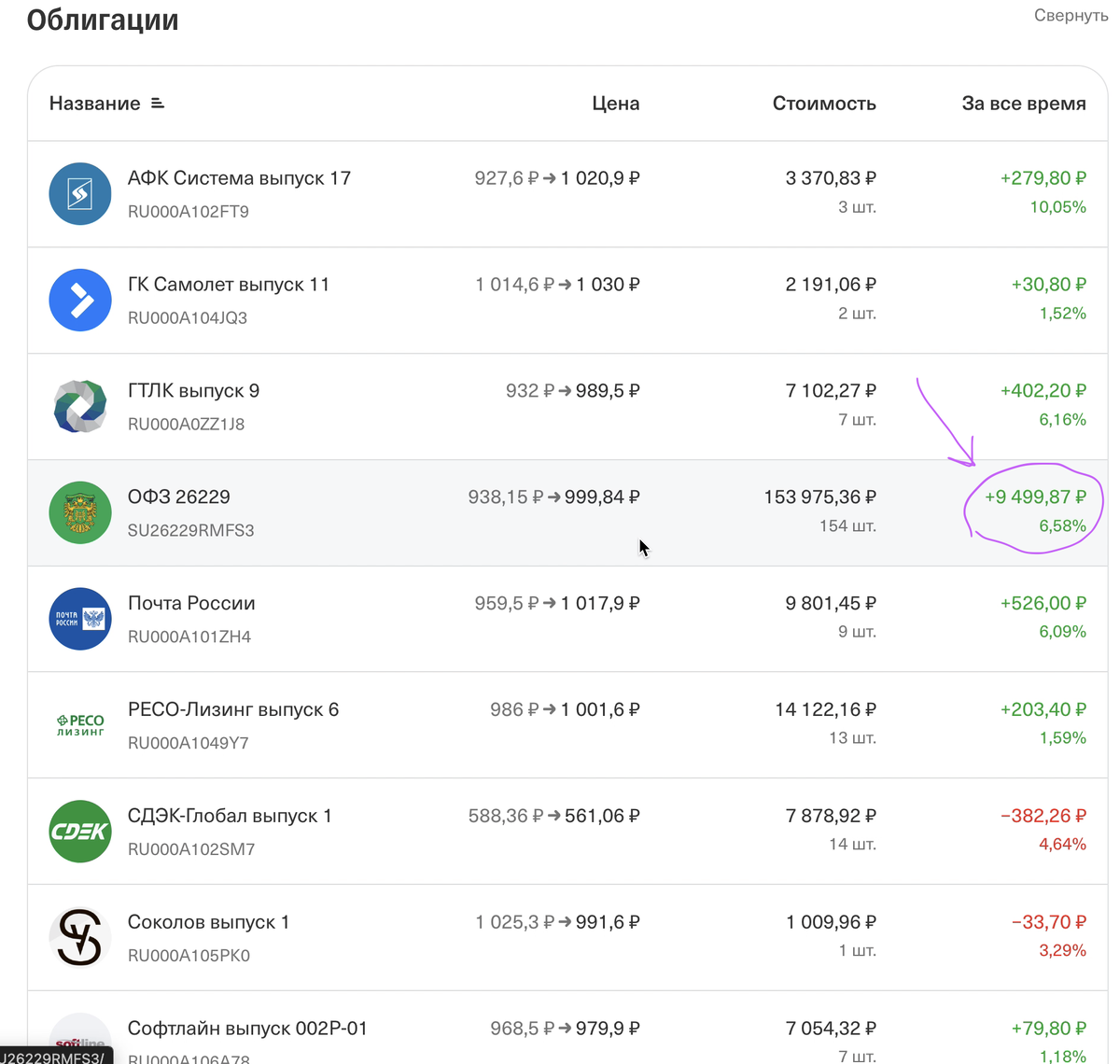
Task: Click the За все время header
Action: (1024, 104)
